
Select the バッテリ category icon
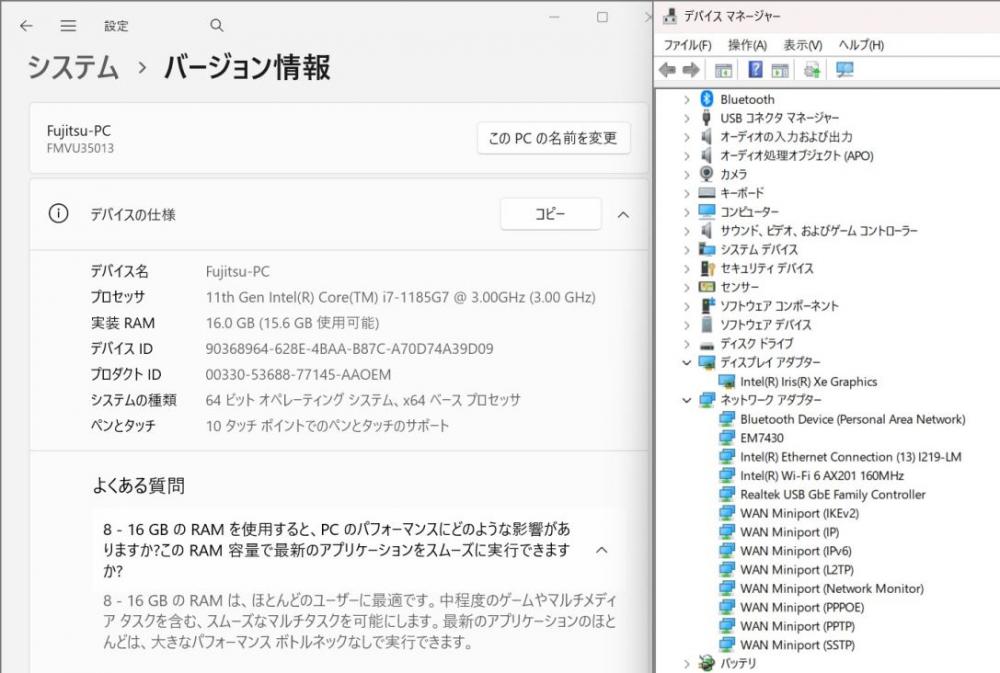[707, 663]
